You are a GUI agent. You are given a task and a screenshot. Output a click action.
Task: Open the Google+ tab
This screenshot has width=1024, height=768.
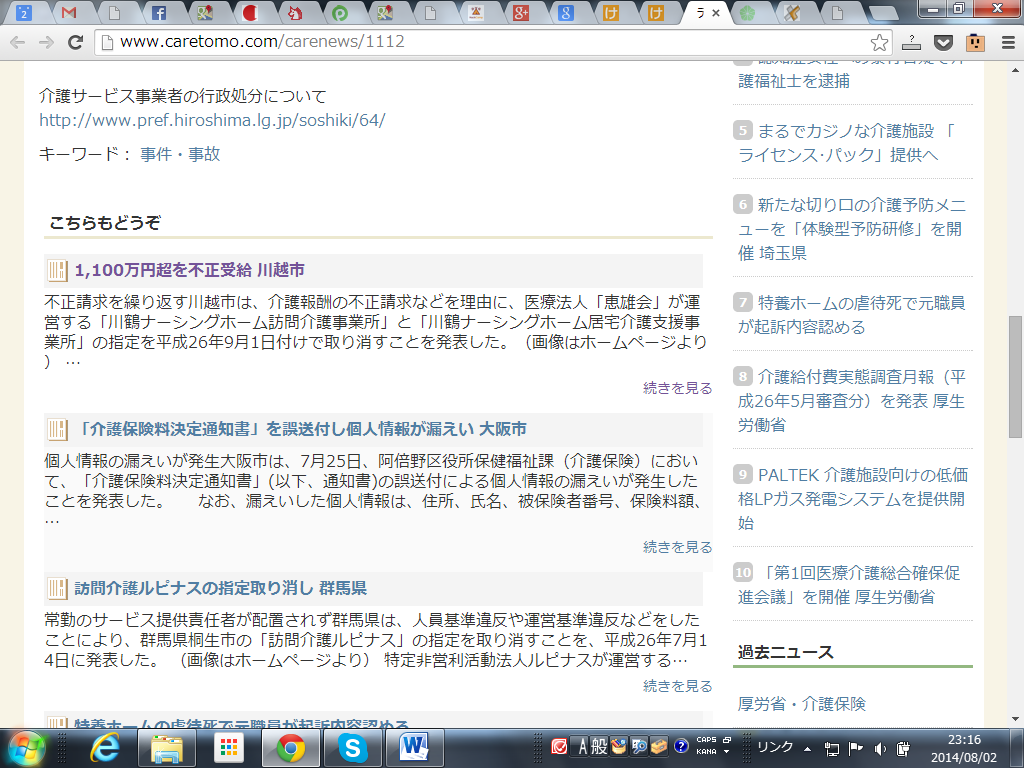(520, 14)
